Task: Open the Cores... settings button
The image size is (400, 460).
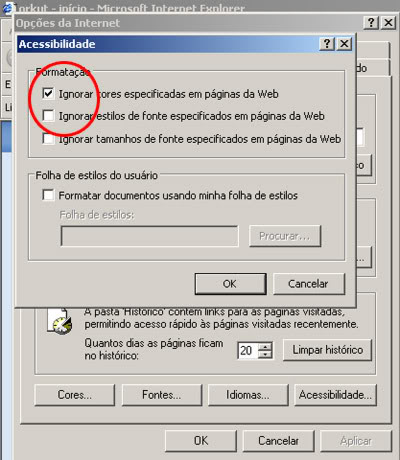Action: (x=75, y=395)
